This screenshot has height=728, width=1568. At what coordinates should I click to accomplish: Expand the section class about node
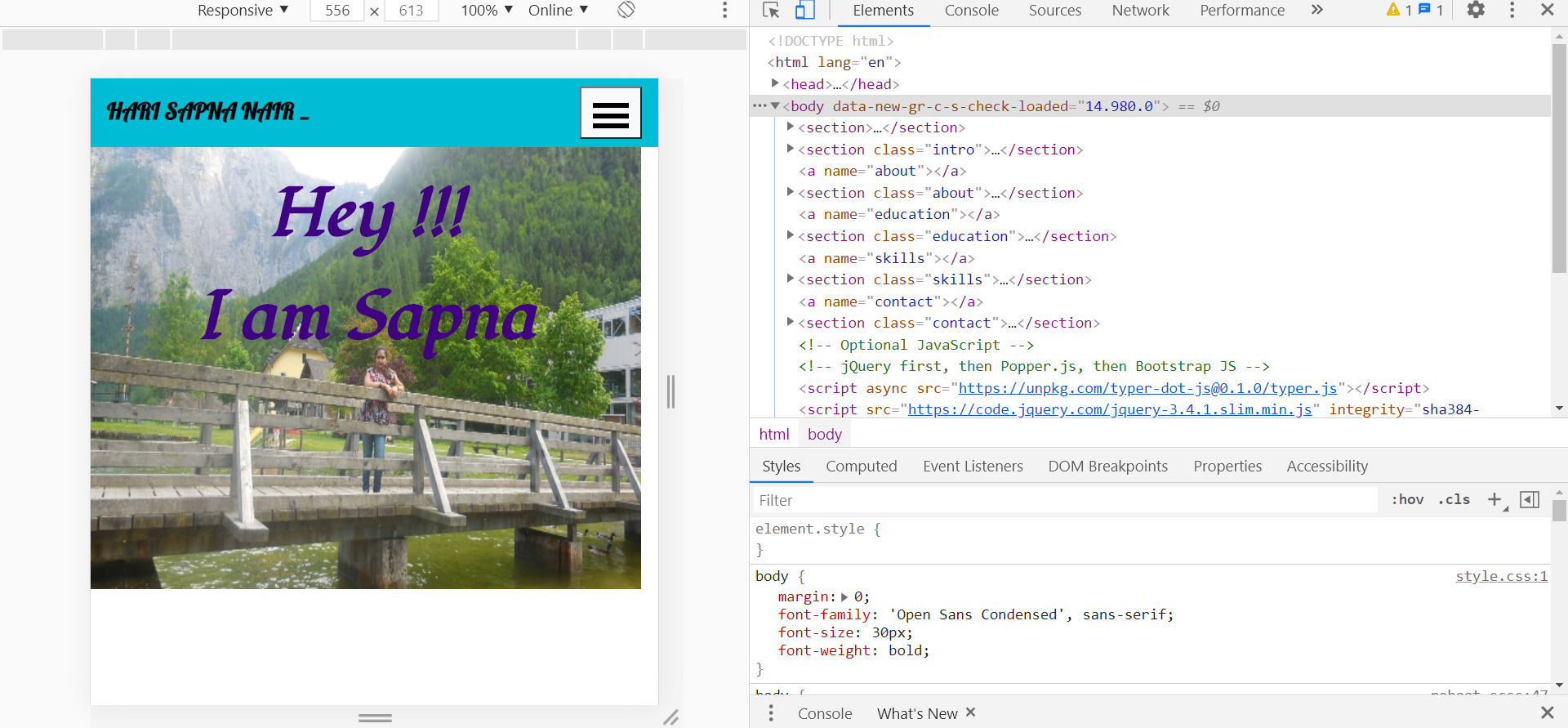coord(791,192)
